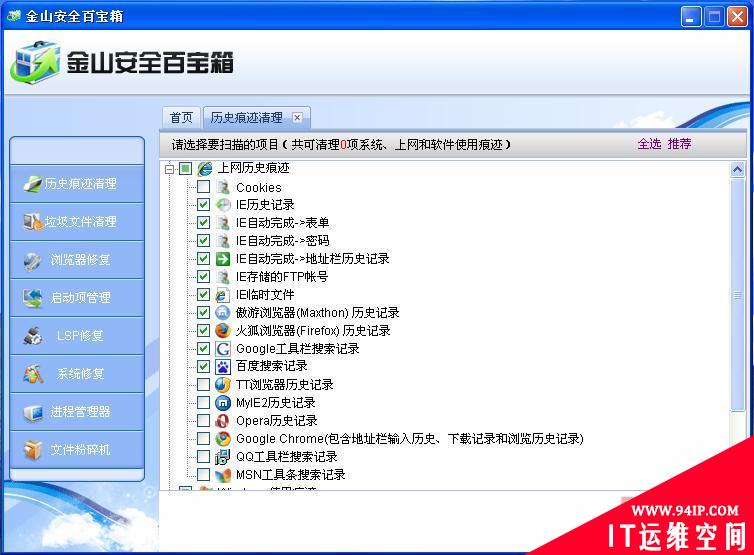The height and width of the screenshot is (555, 754).
Task: Click the green arrow icon for 地址栏历史记录
Action: point(223,259)
